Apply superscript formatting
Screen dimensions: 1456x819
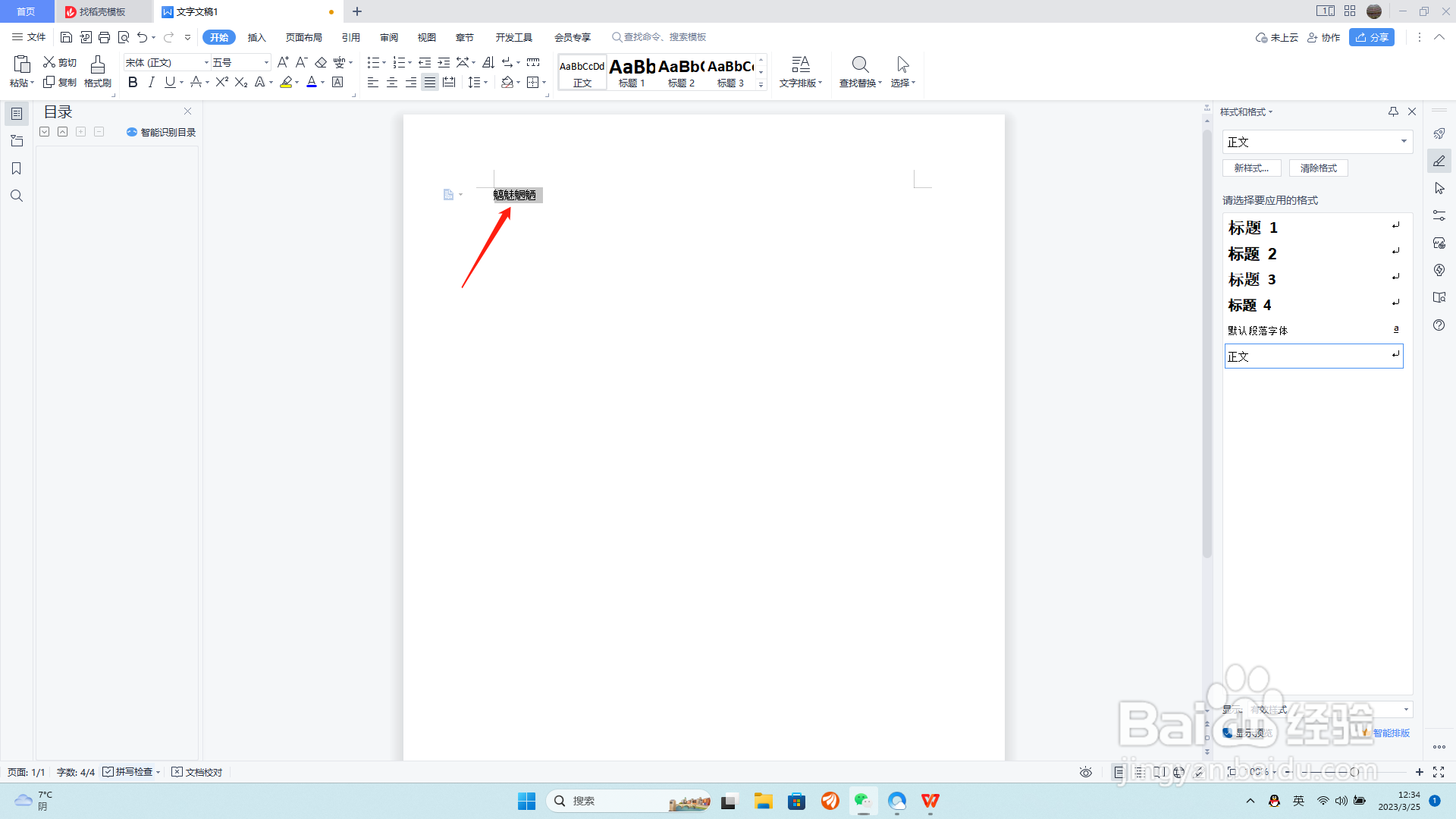[x=221, y=82]
